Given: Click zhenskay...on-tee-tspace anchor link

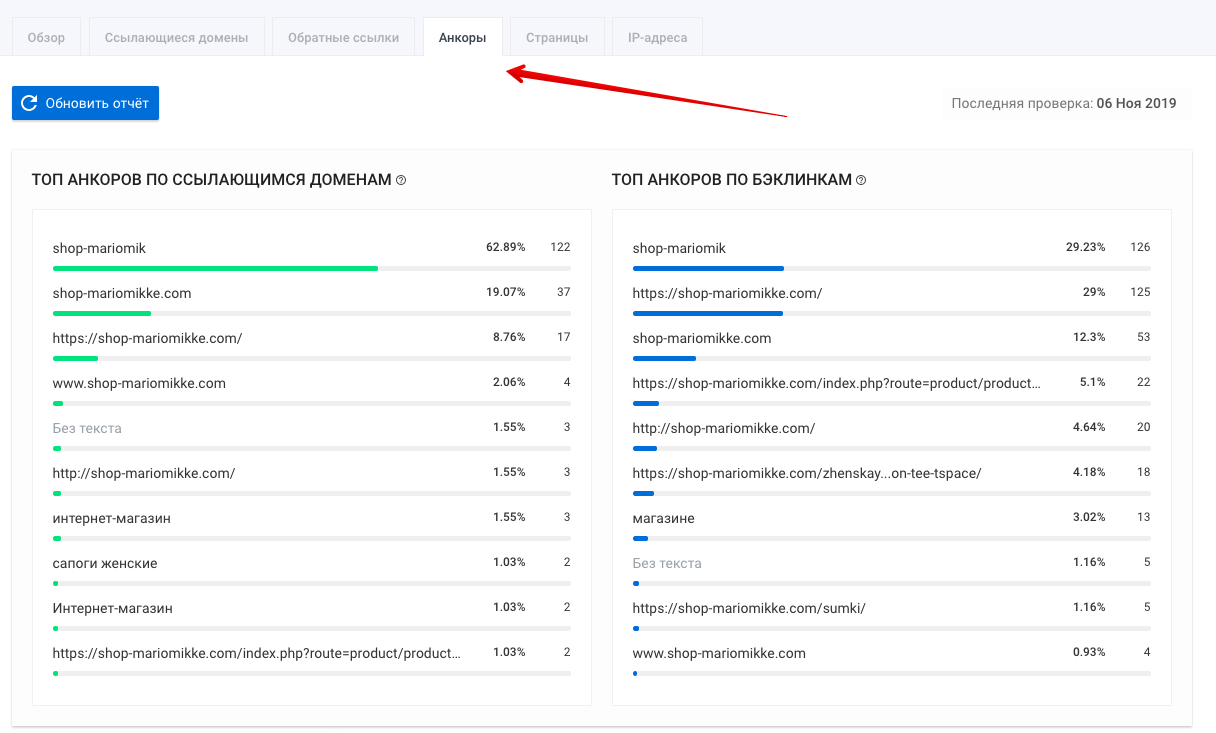Looking at the screenshot, I should [807, 473].
